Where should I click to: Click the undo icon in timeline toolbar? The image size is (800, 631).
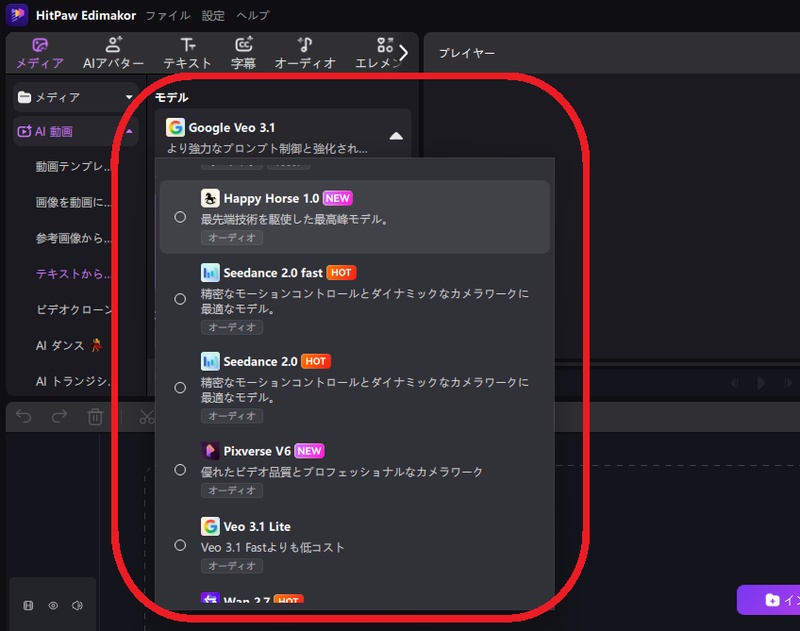coord(23,417)
